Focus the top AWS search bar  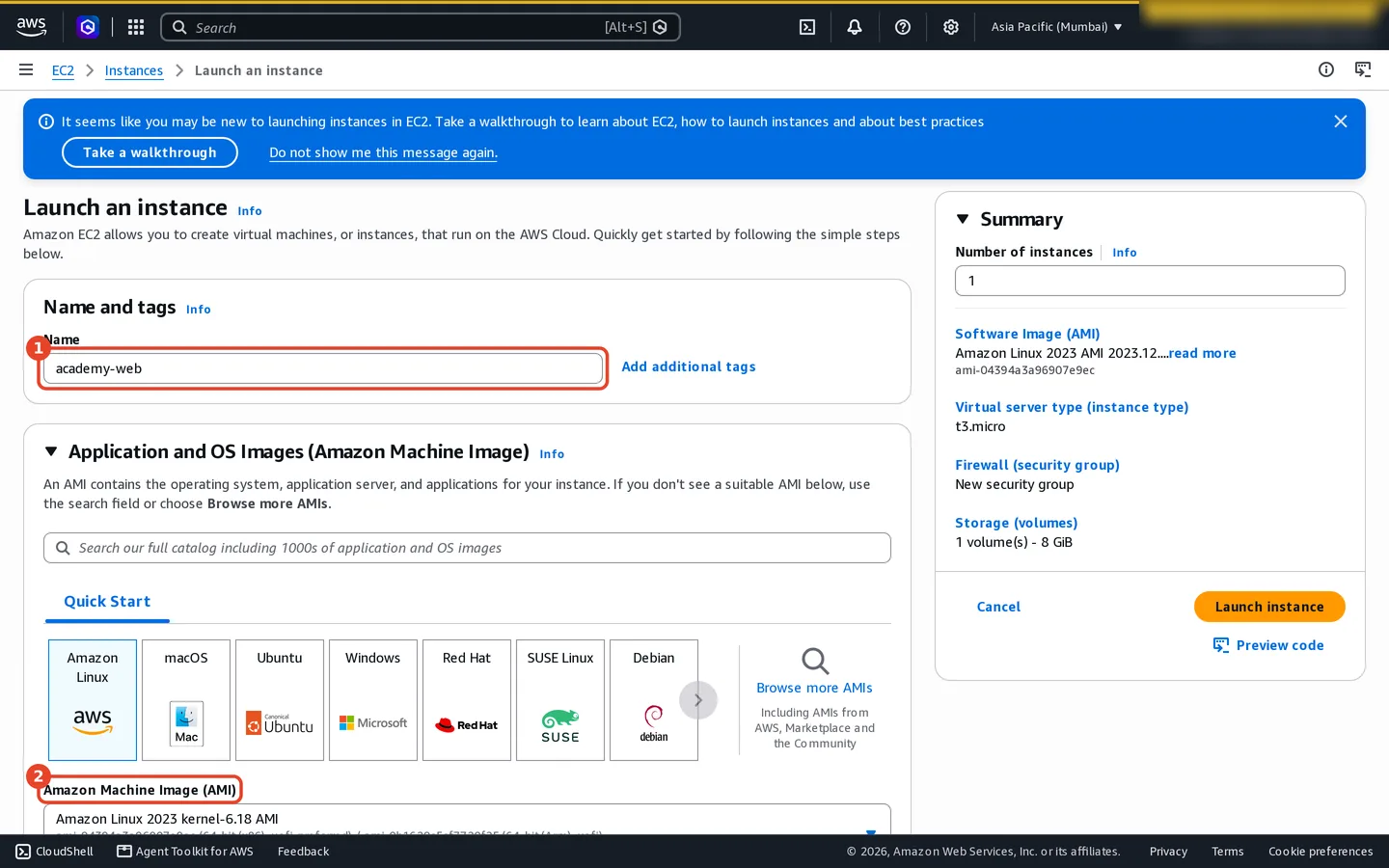(421, 27)
